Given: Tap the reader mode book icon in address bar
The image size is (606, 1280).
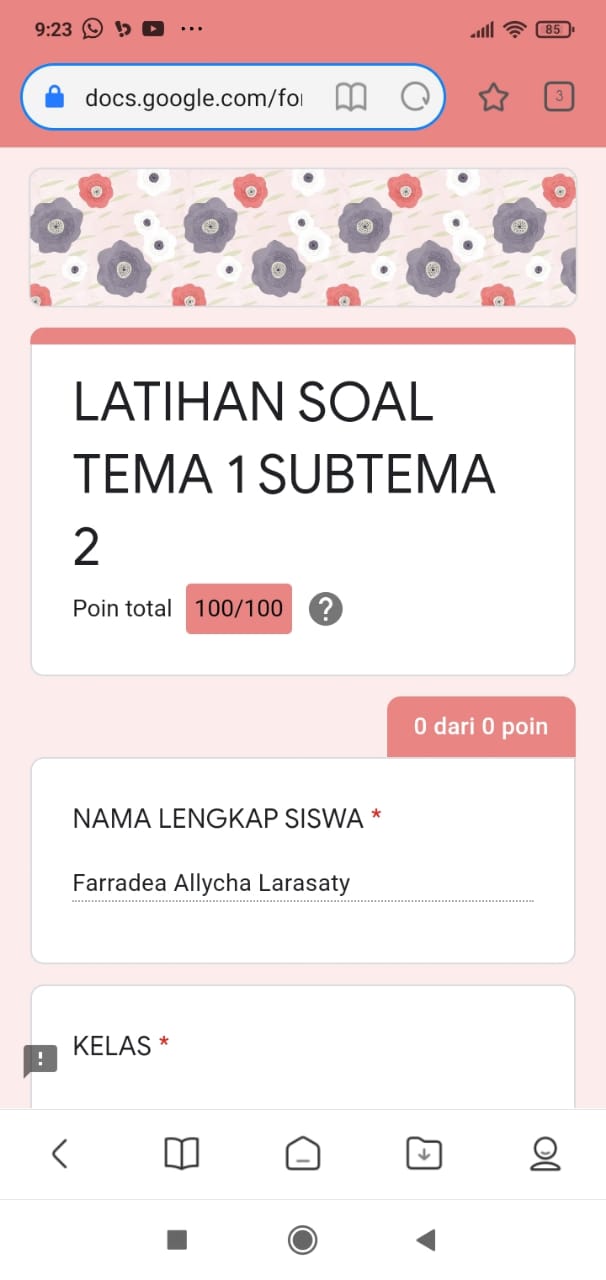Looking at the screenshot, I should (351, 97).
